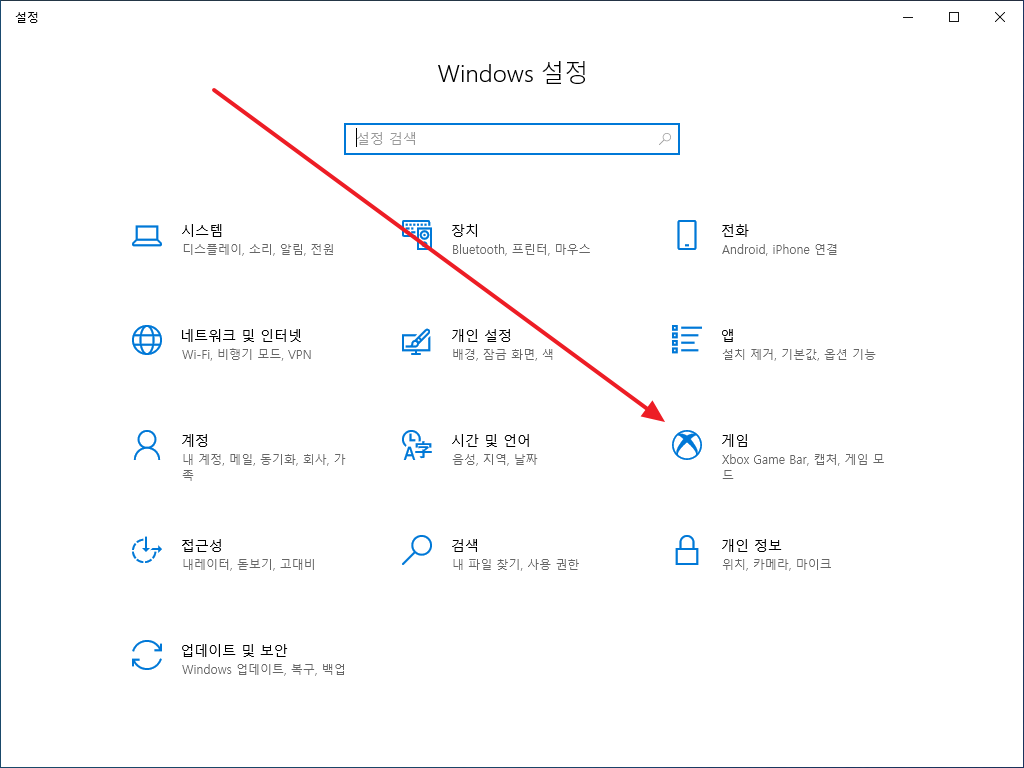Open the 시간 및 언어 icon

(x=417, y=445)
